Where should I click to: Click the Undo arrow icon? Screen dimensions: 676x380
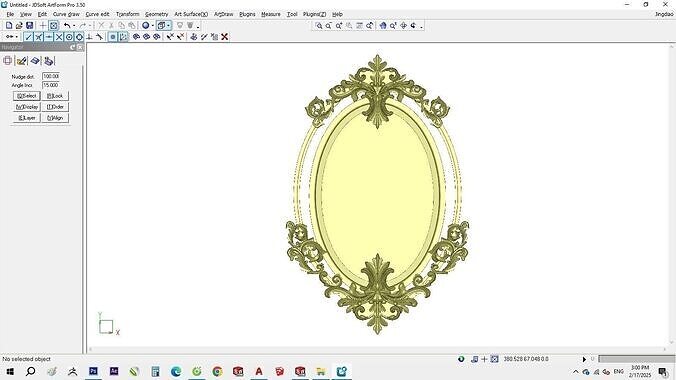click(x=67, y=25)
